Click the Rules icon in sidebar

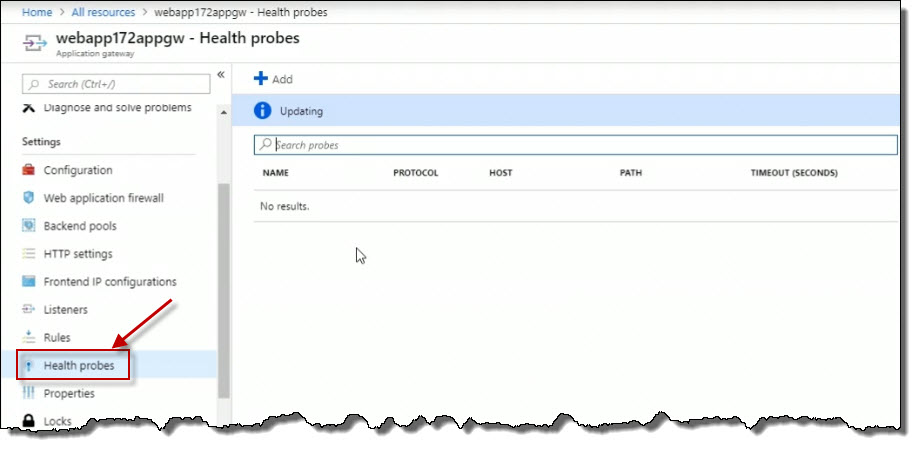click(28, 337)
